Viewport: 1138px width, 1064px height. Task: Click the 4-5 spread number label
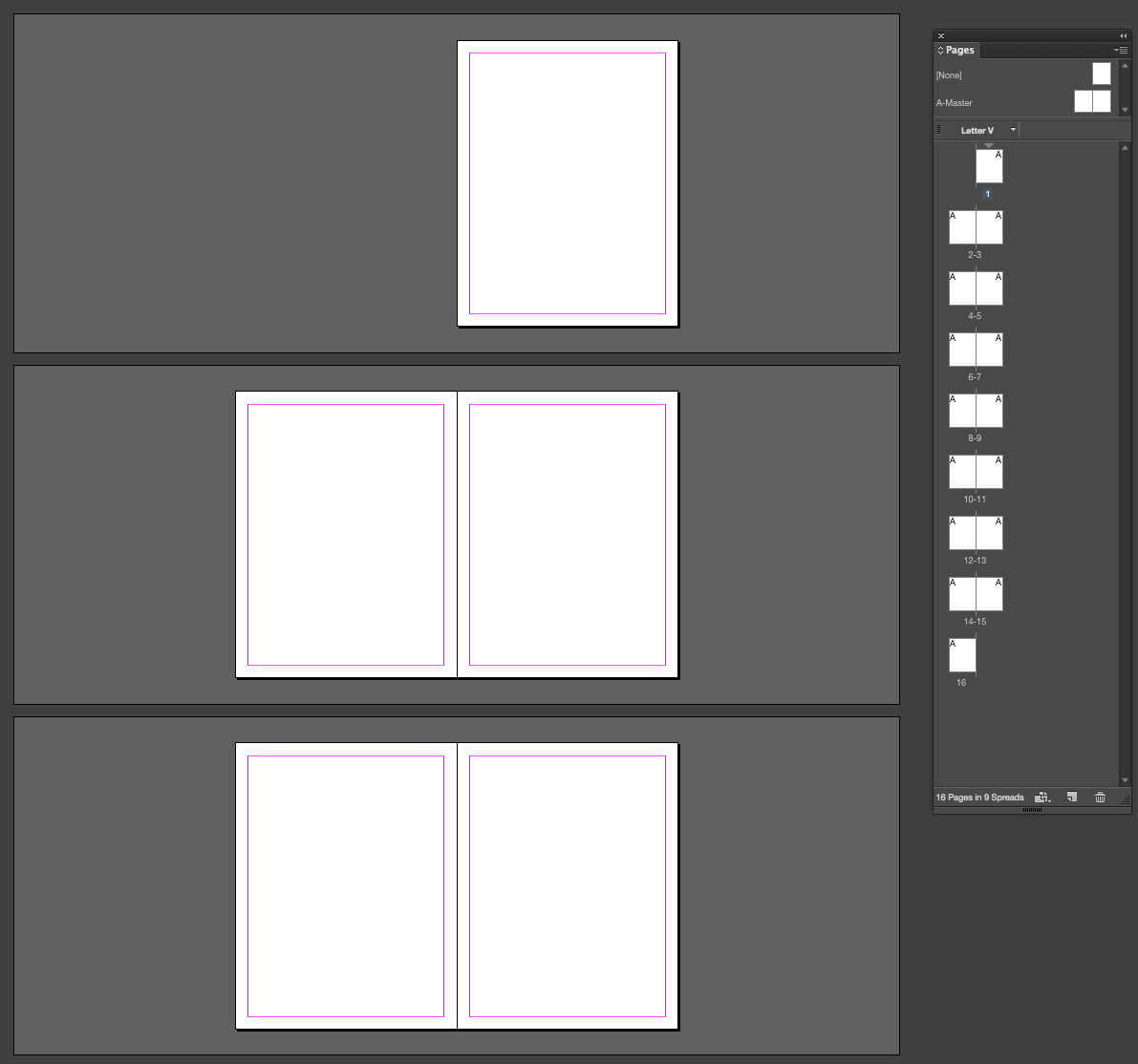pyautogui.click(x=975, y=315)
